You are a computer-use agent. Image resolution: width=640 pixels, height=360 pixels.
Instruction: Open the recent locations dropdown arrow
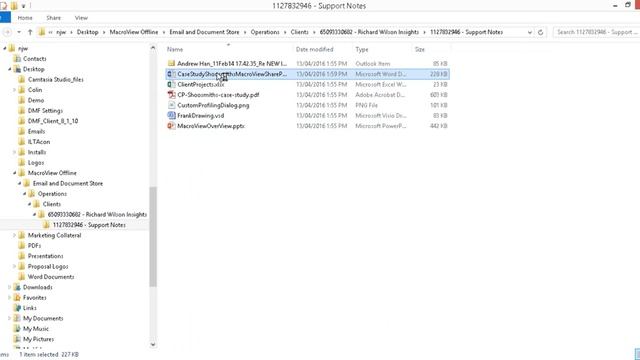[x=19, y=32]
